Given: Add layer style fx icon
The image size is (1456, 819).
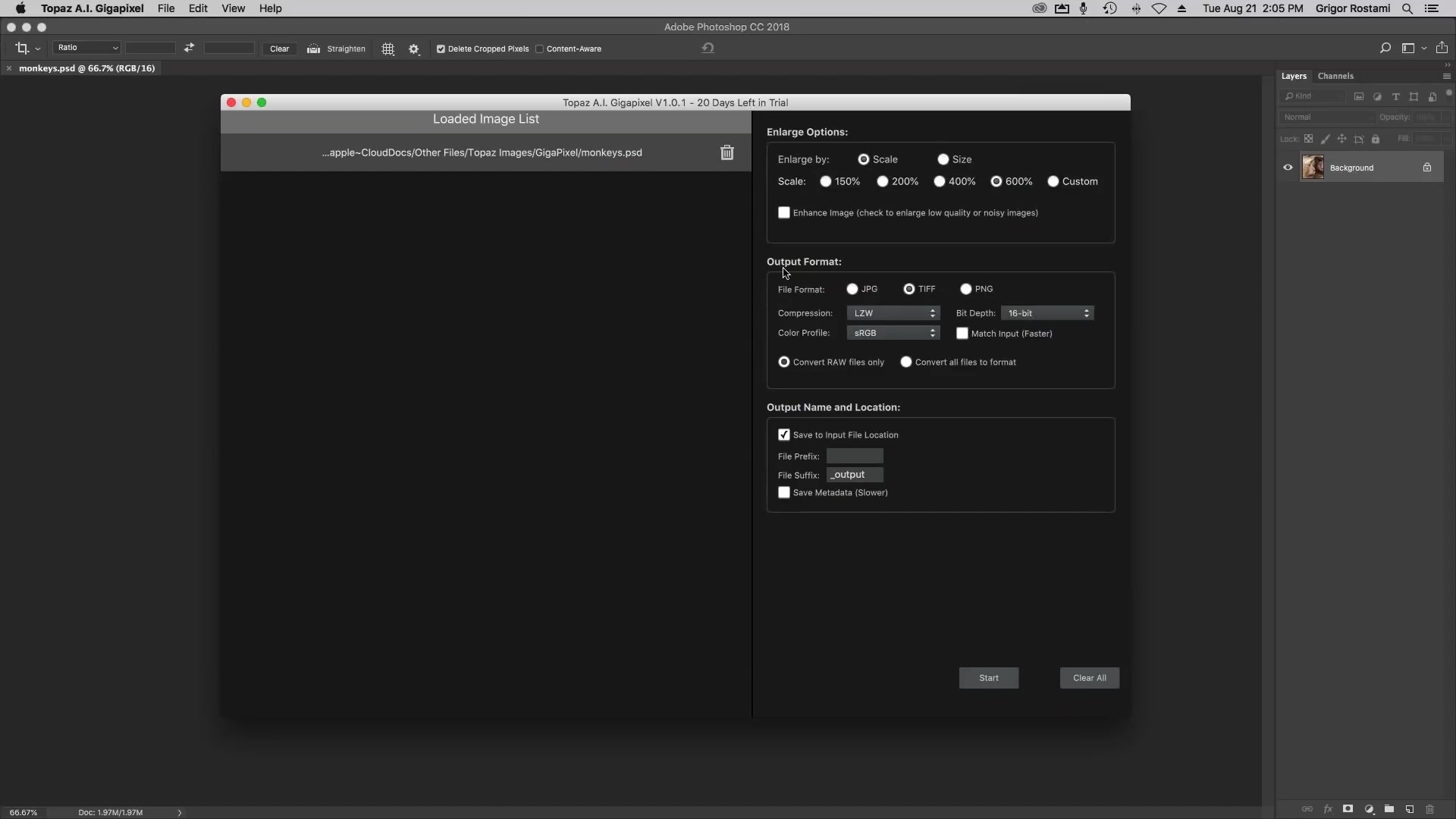Looking at the screenshot, I should (1327, 809).
